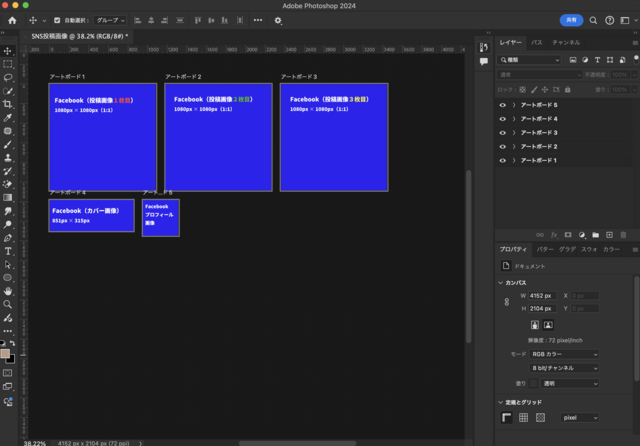Create a new layer icon
Screen dimensions: 640x446
coord(609,235)
